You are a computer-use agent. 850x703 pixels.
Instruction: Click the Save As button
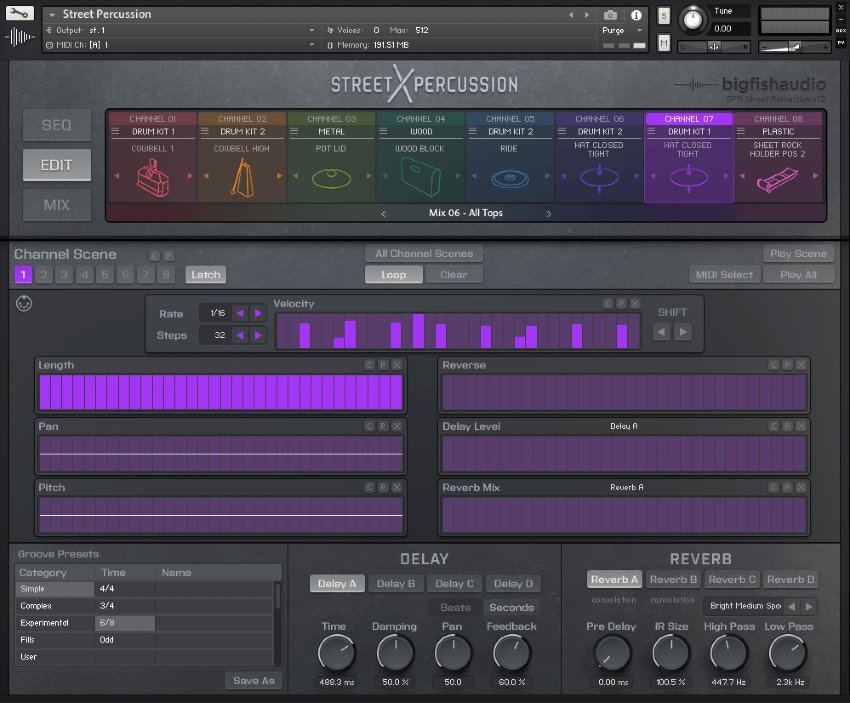253,680
